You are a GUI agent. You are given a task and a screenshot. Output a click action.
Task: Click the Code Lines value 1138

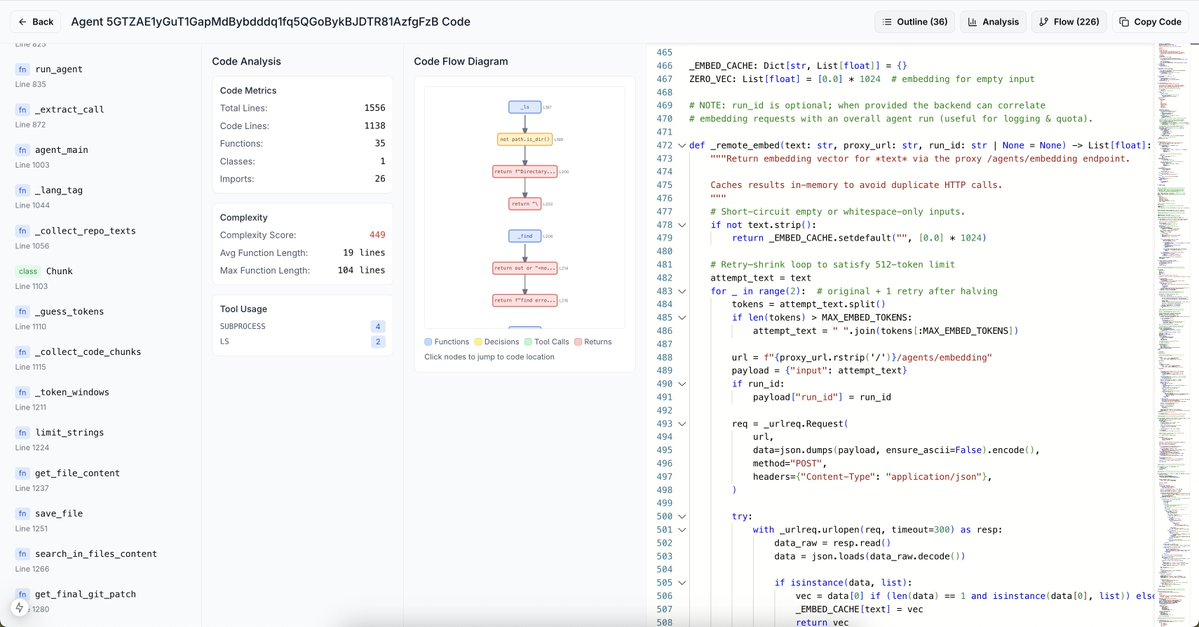(375, 125)
